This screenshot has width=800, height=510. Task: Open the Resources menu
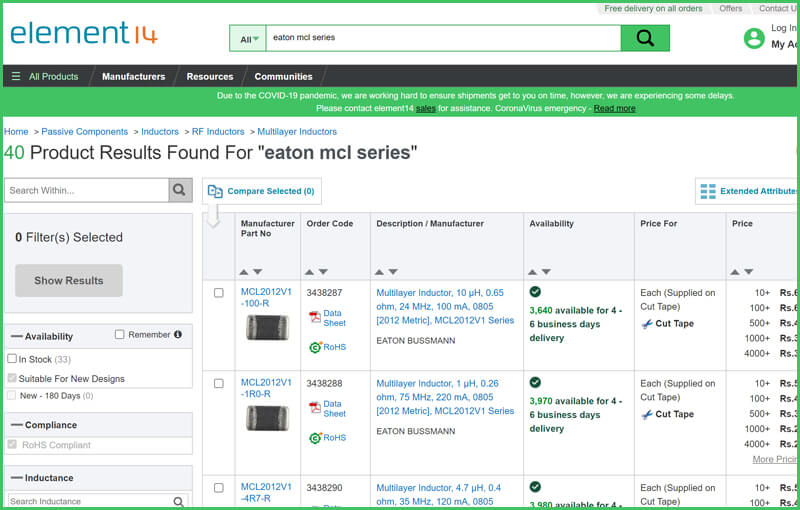210,76
